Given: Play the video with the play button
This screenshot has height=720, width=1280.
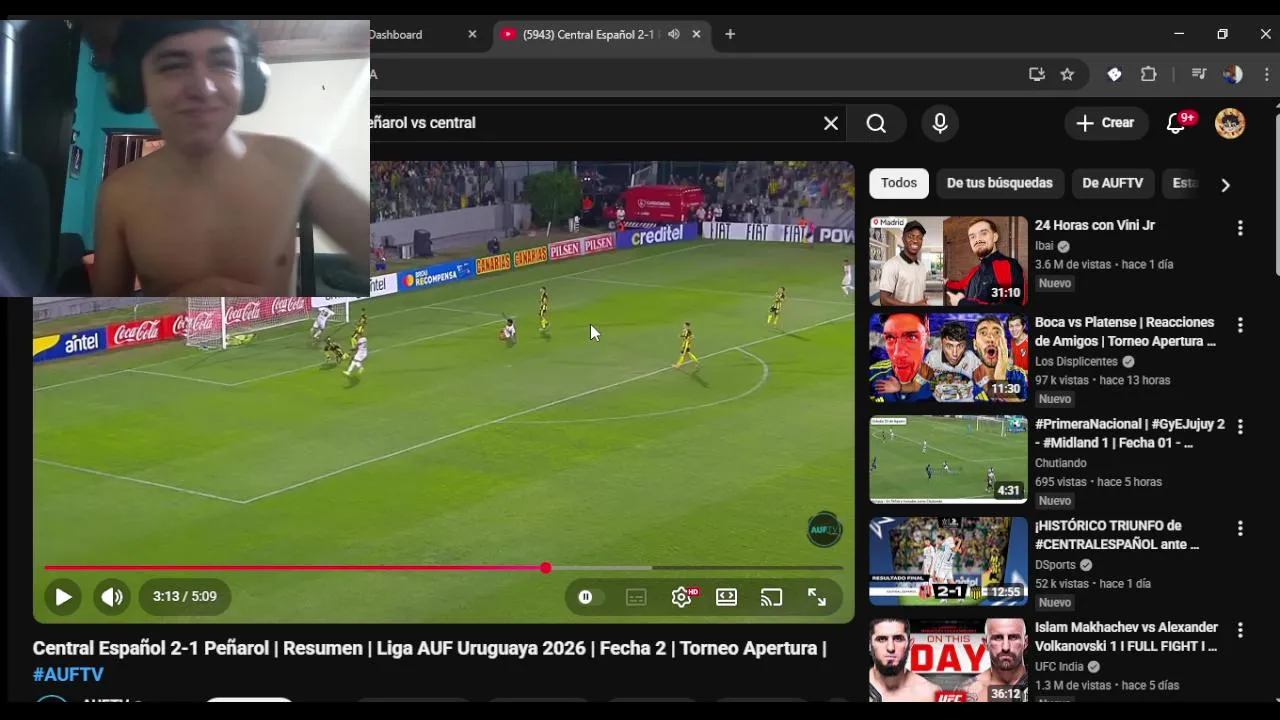Looking at the screenshot, I should coord(62,597).
